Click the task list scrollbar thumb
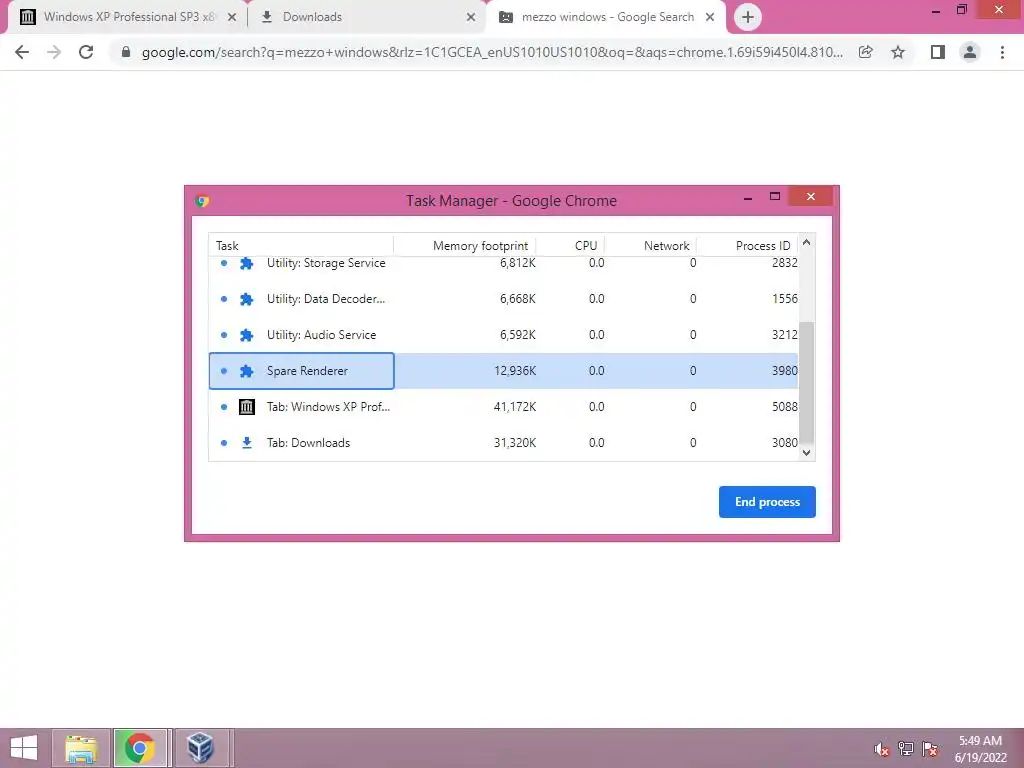 tap(806, 382)
